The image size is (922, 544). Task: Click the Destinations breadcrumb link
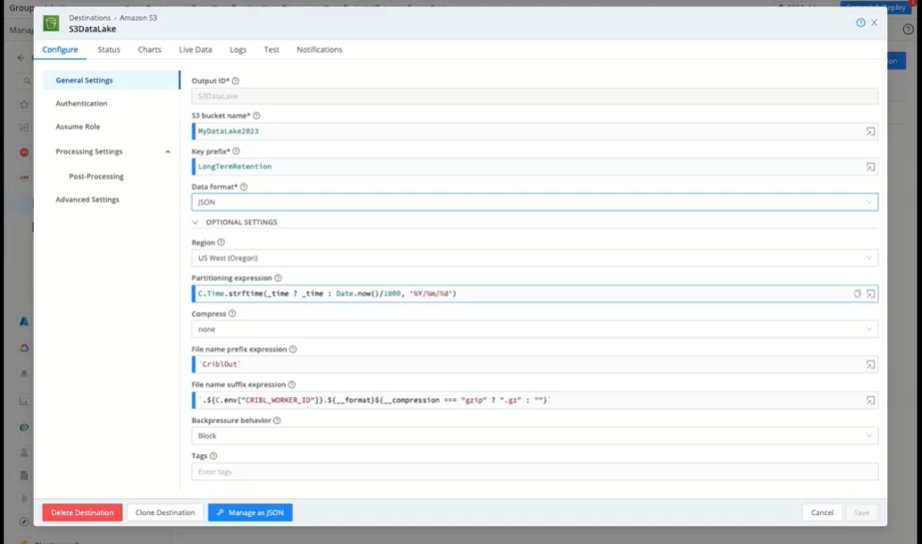pyautogui.click(x=89, y=18)
